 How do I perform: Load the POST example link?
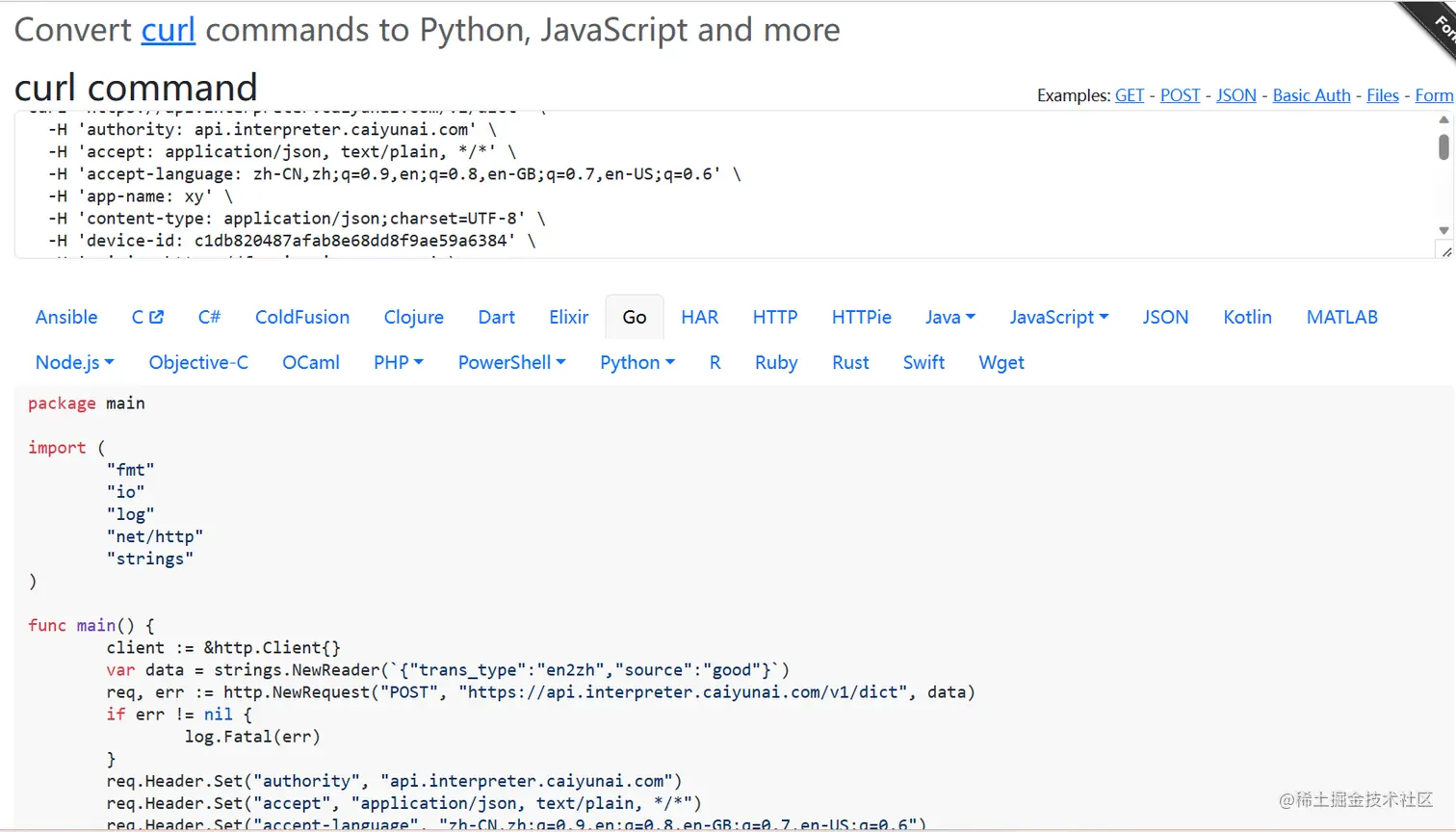[1180, 95]
